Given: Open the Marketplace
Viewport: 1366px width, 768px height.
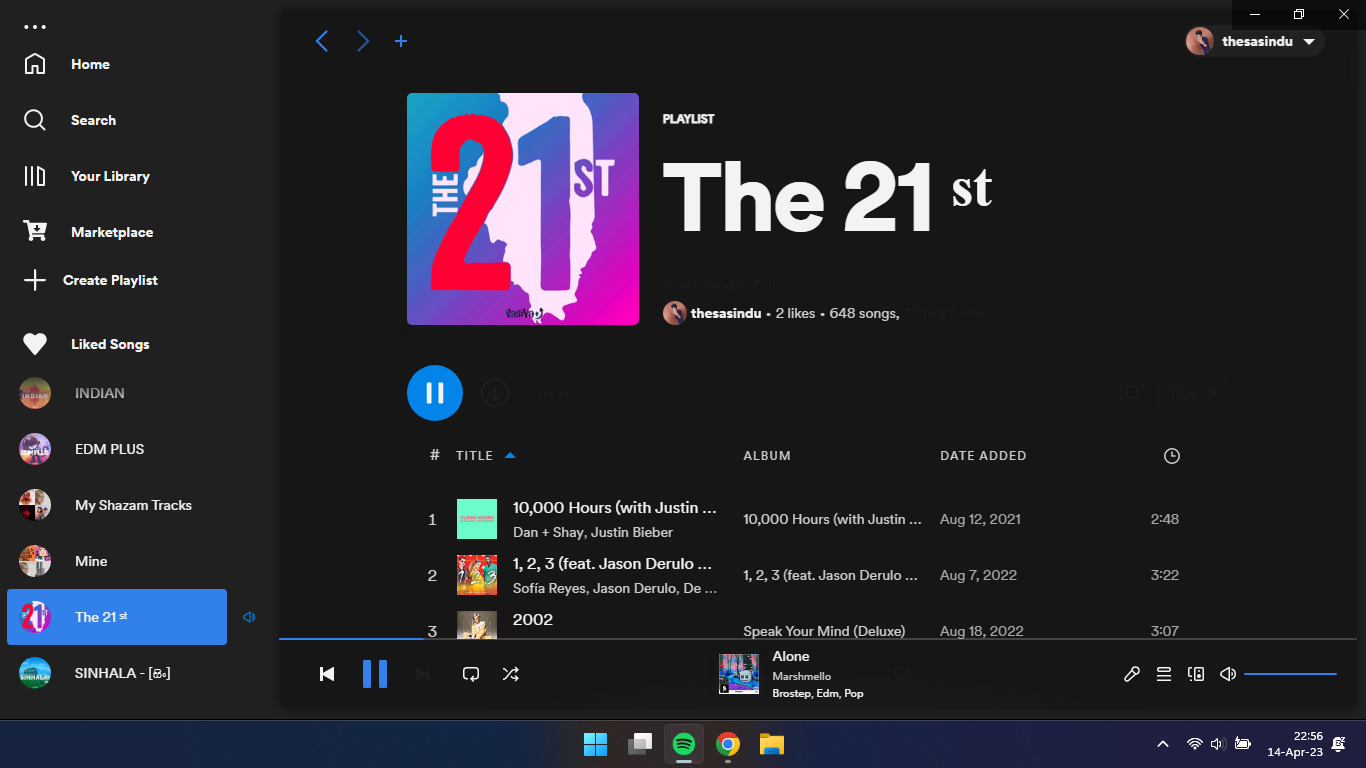Looking at the screenshot, I should coord(112,232).
